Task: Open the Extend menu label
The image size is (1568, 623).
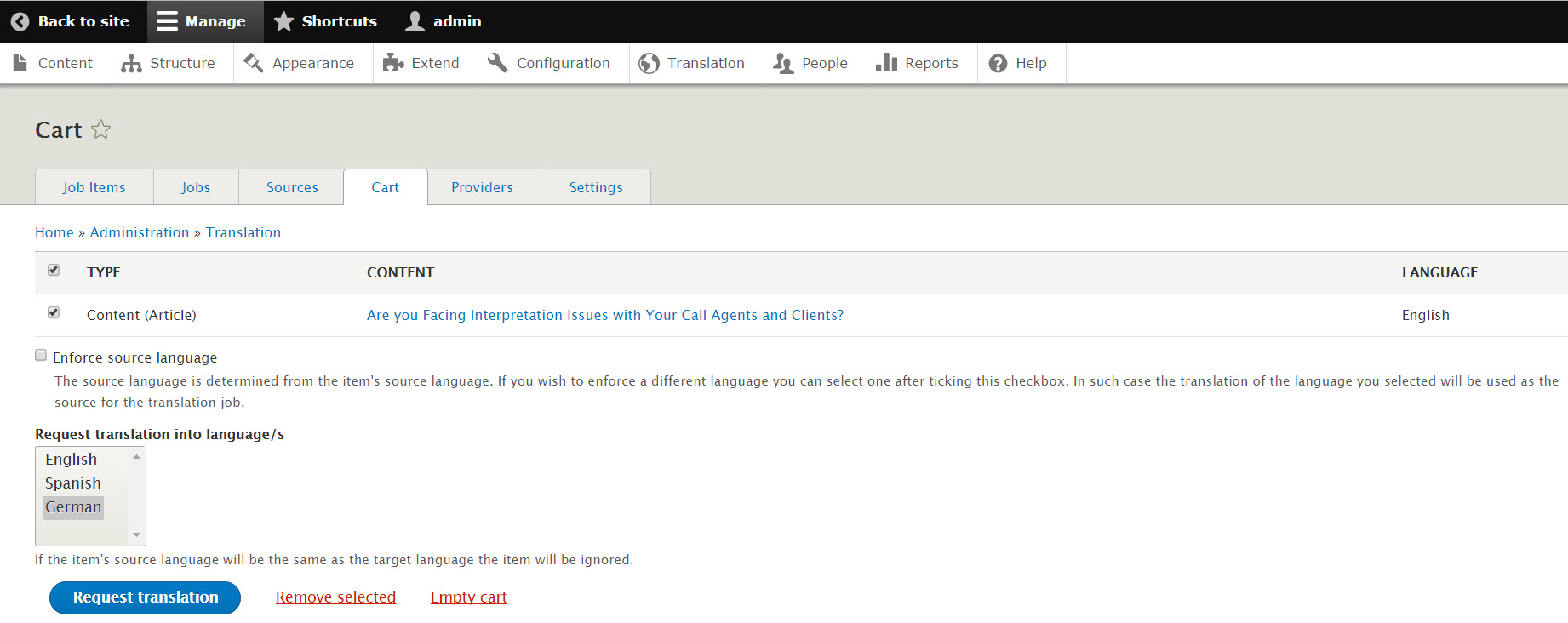Action: tap(435, 63)
